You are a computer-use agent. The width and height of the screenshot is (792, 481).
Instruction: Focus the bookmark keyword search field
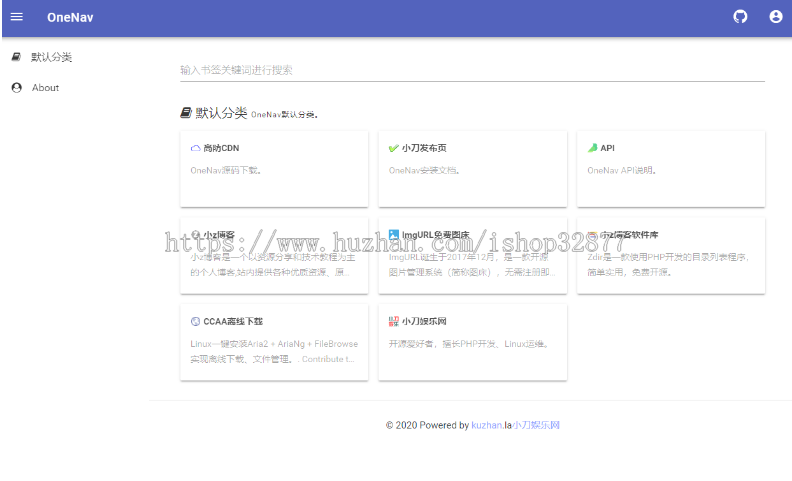click(472, 70)
